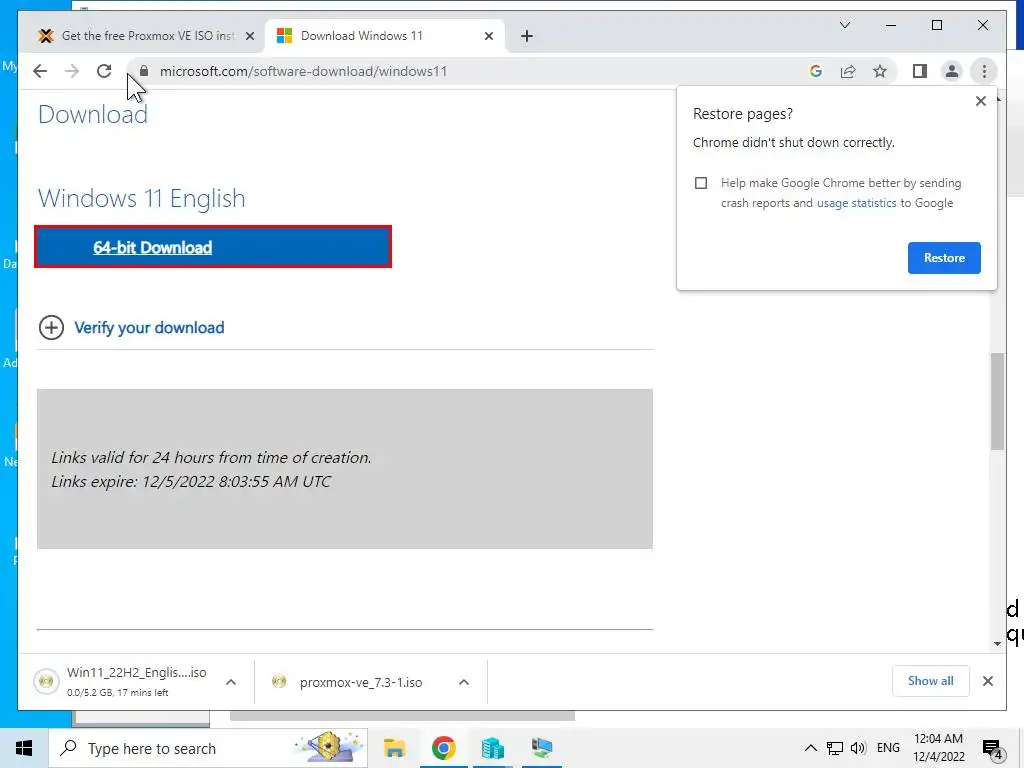Image resolution: width=1024 pixels, height=768 pixels.
Task: Click the taskbar search box
Action: pos(208,748)
